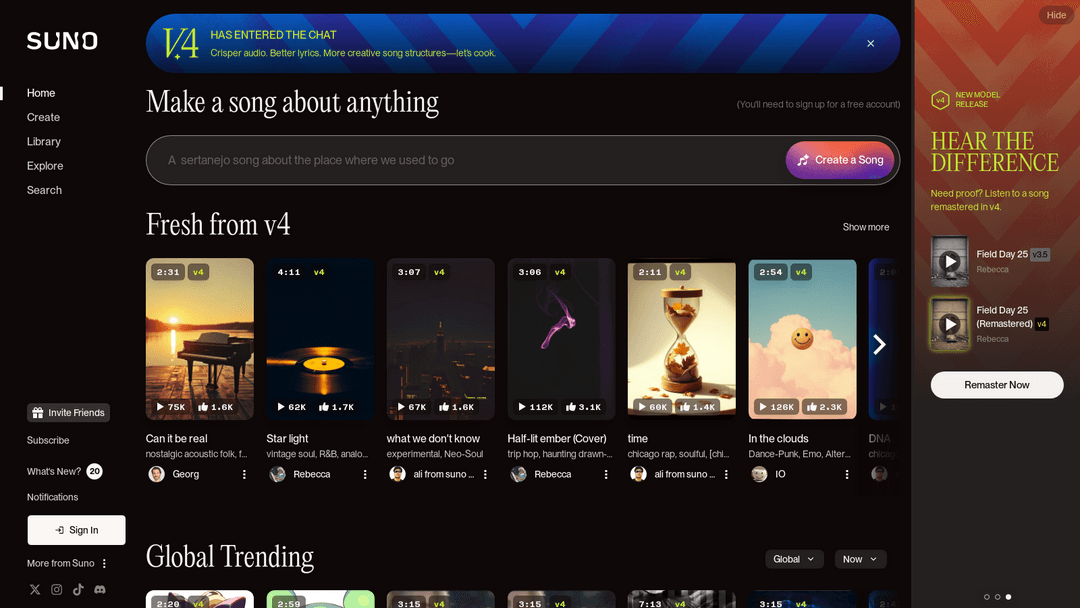Open more options for what we don't know
The width and height of the screenshot is (1080, 608).
pyautogui.click(x=485, y=474)
